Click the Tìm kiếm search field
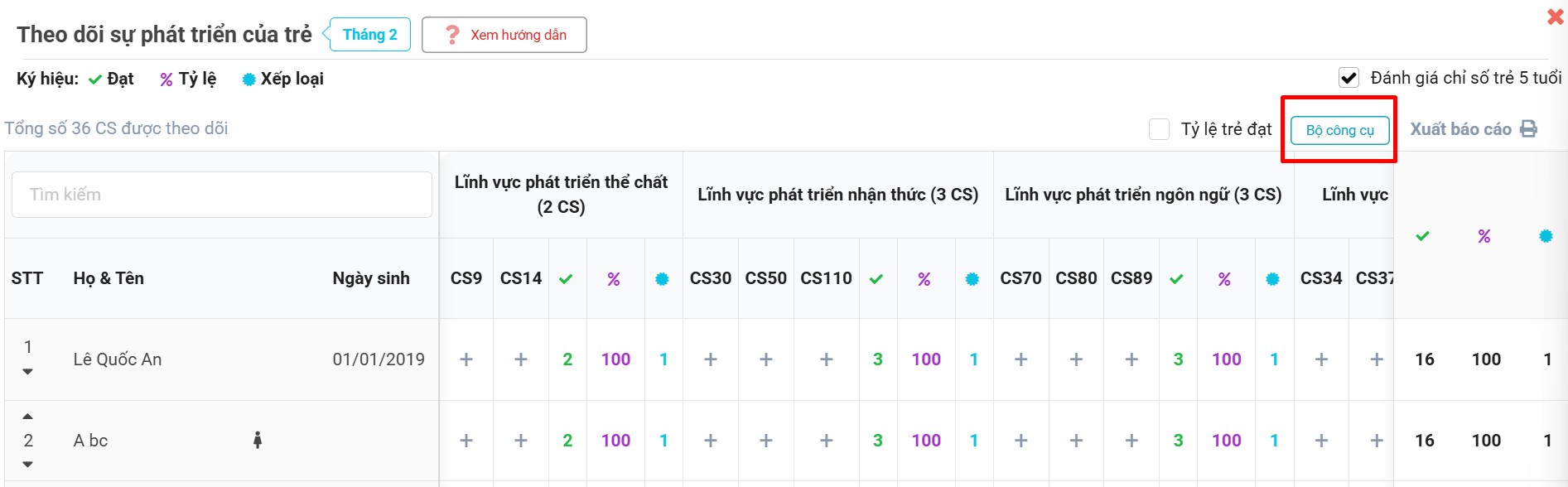Image resolution: width=1568 pixels, height=487 pixels. 222,195
